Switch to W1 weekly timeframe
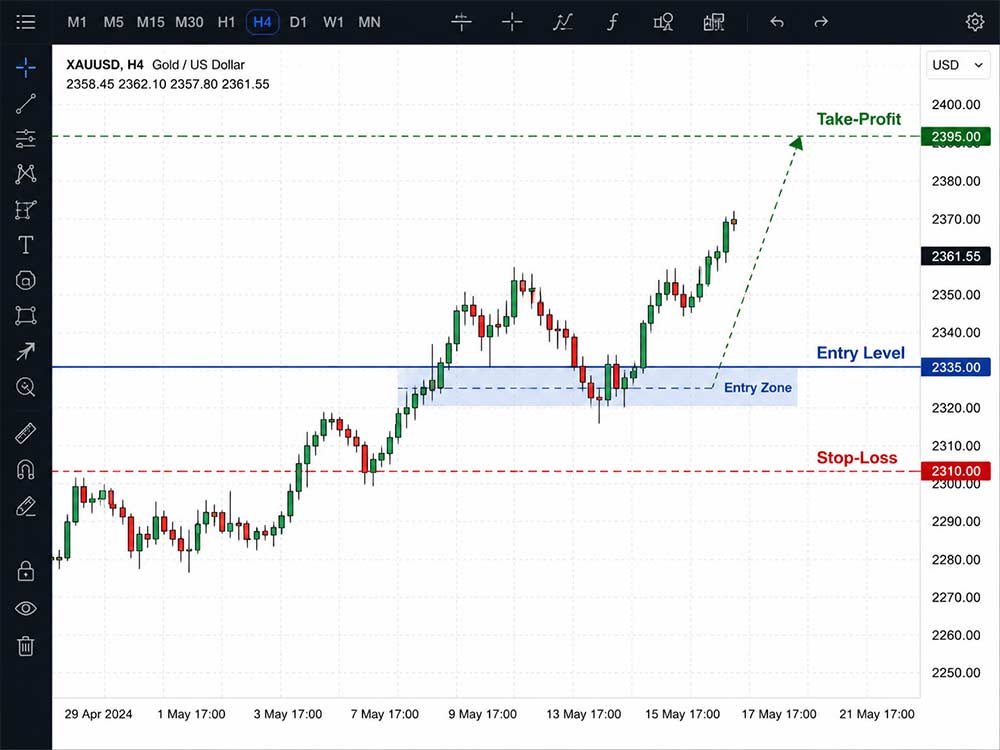The image size is (1000, 750). point(333,22)
